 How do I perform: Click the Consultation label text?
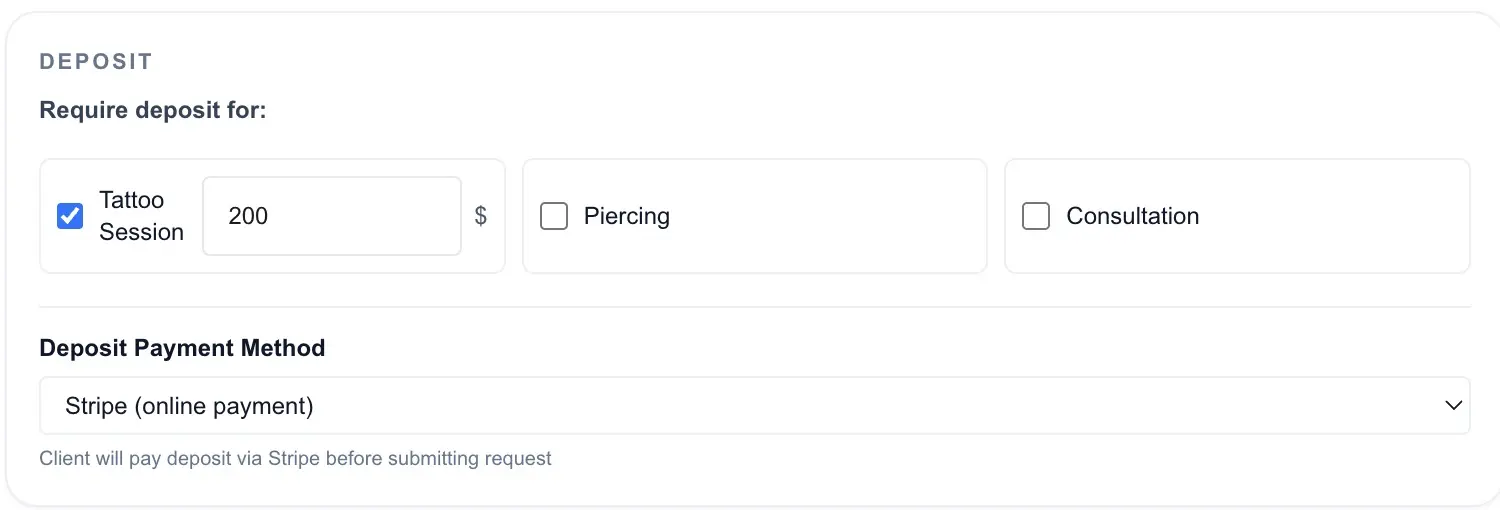click(x=1133, y=216)
